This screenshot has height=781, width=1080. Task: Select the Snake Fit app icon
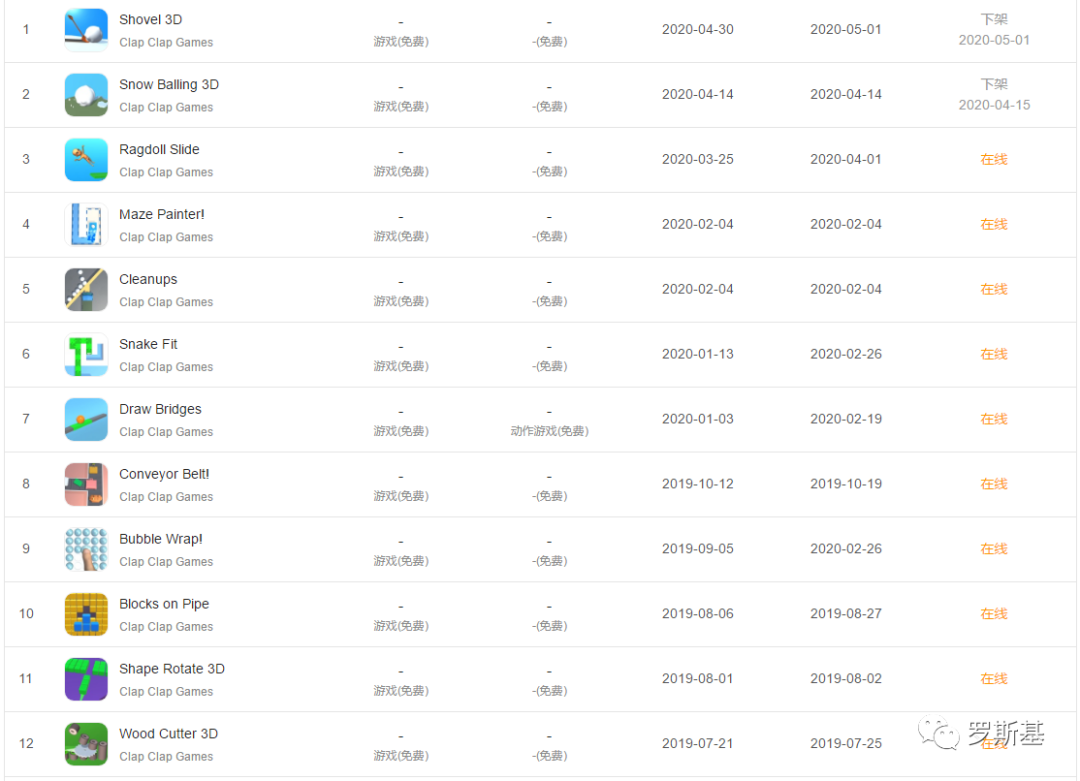point(86,355)
